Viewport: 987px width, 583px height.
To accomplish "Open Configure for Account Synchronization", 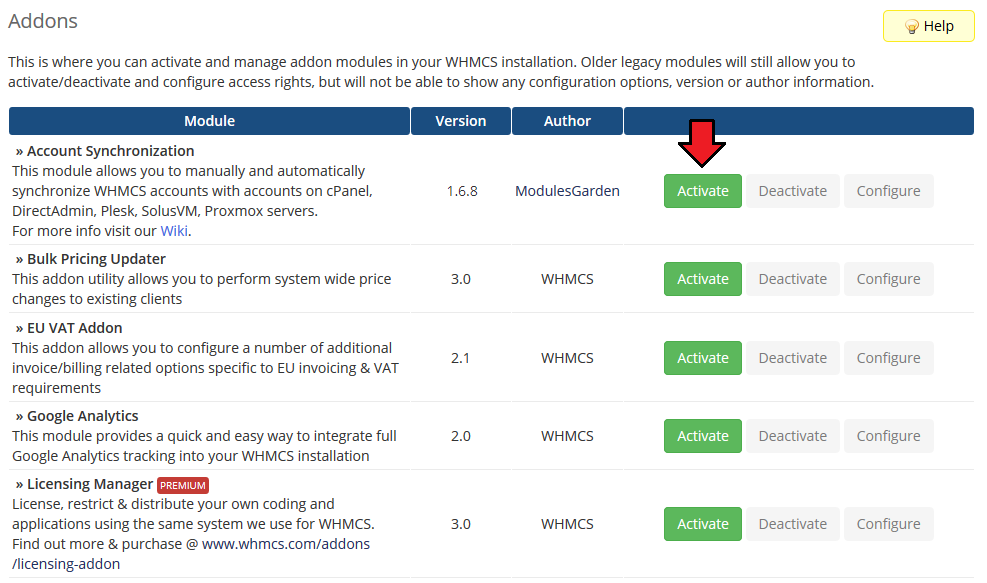I will click(x=888, y=191).
